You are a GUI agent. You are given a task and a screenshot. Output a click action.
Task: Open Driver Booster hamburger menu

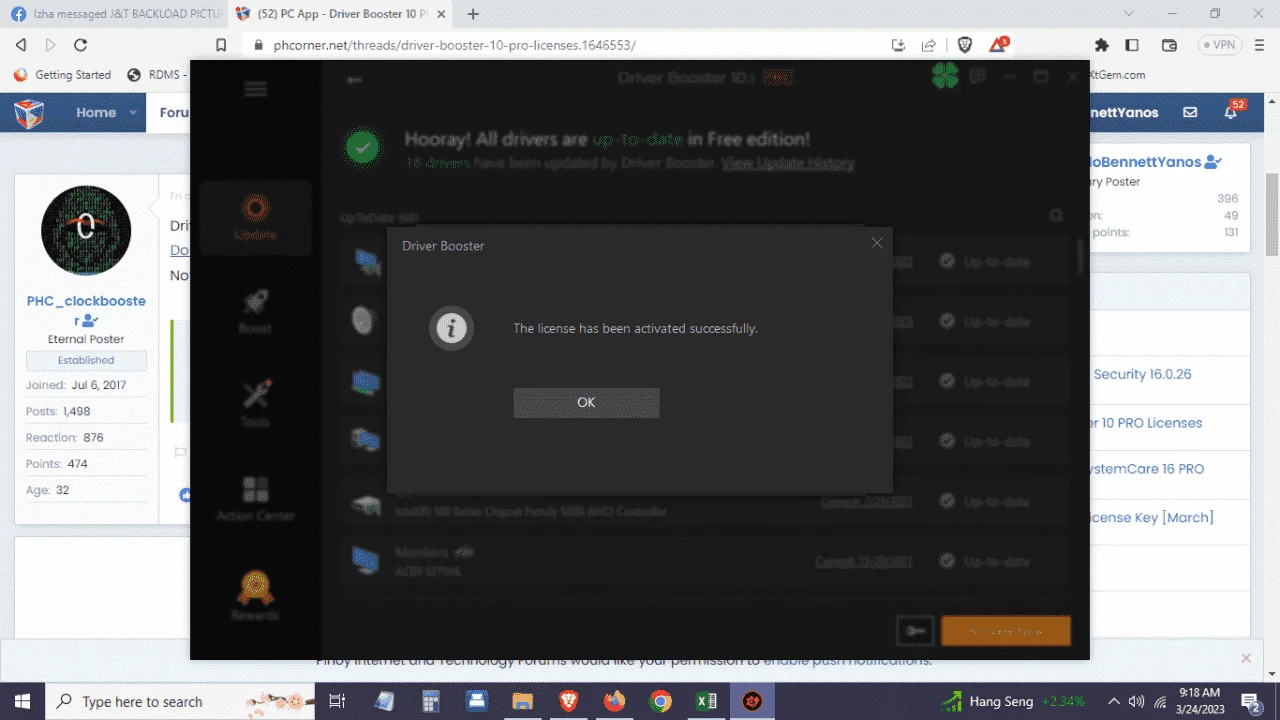256,89
